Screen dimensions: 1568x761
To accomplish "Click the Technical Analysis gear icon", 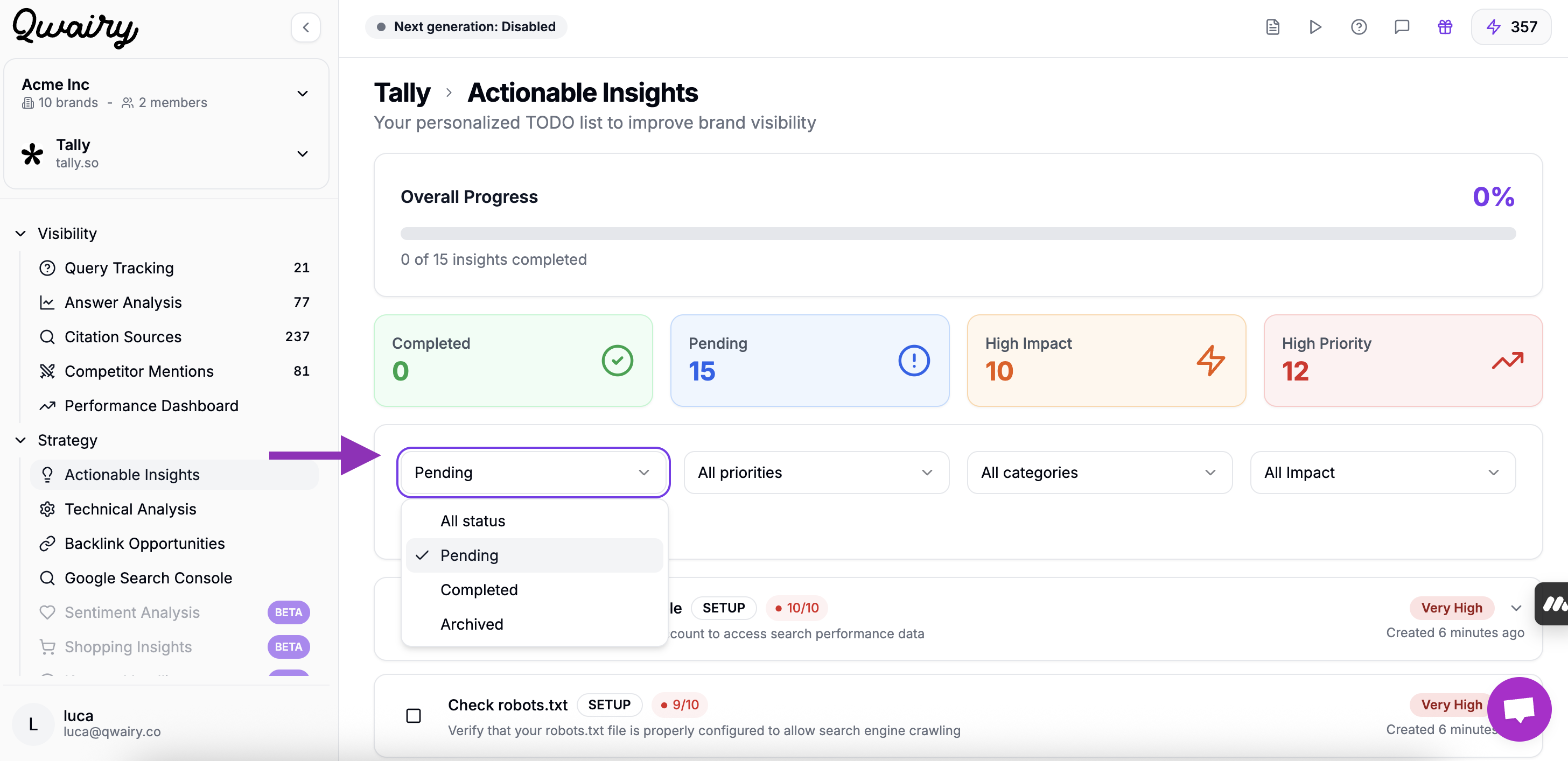I will coord(47,509).
